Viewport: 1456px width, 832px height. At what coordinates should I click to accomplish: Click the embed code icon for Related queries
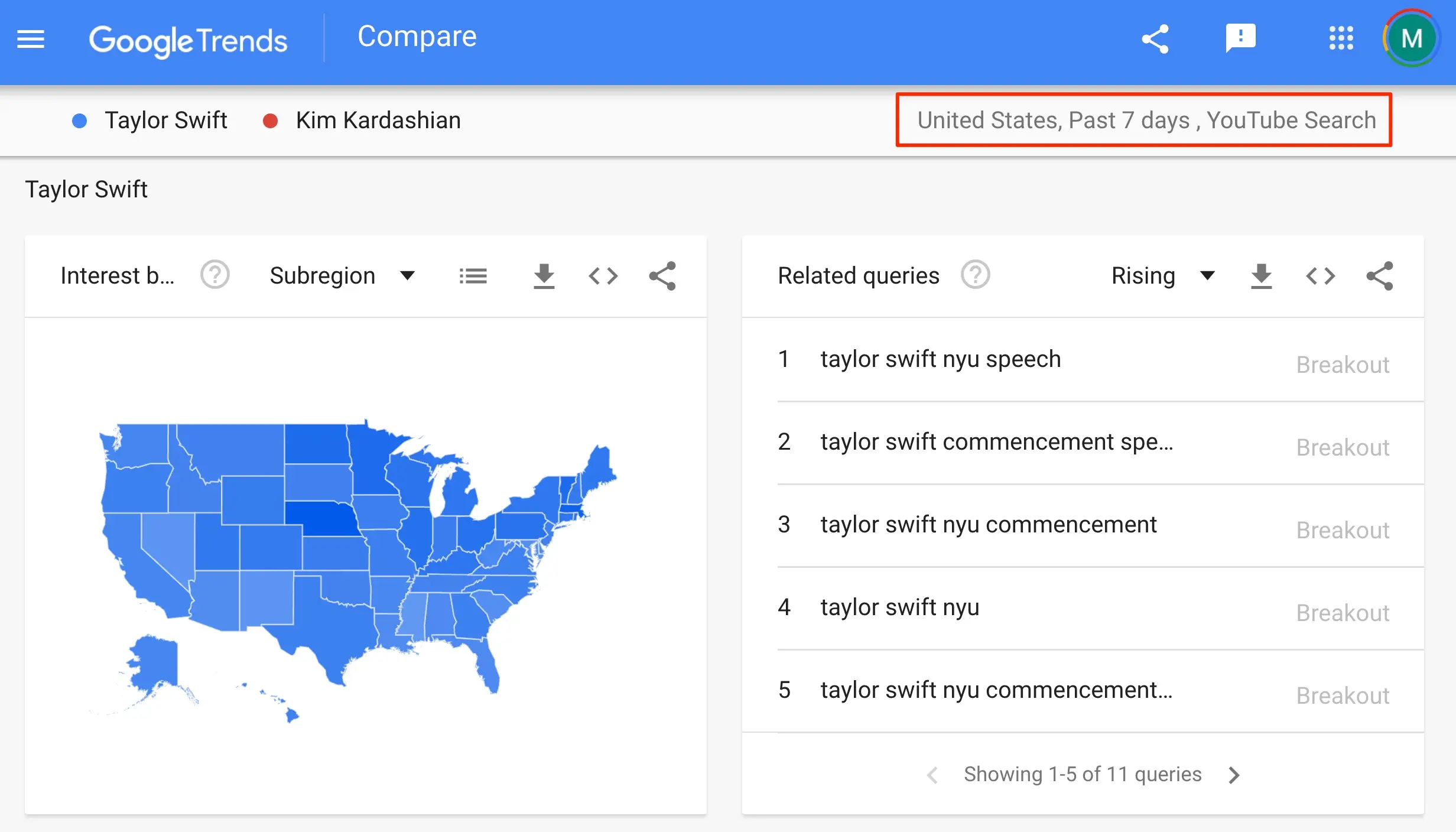pos(1320,276)
